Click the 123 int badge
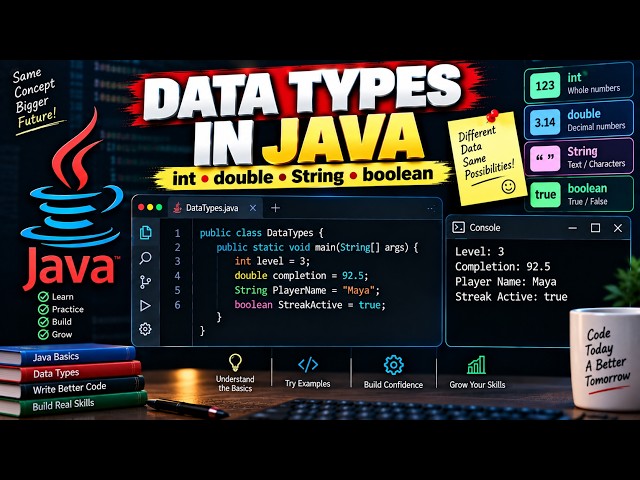 (x=545, y=85)
